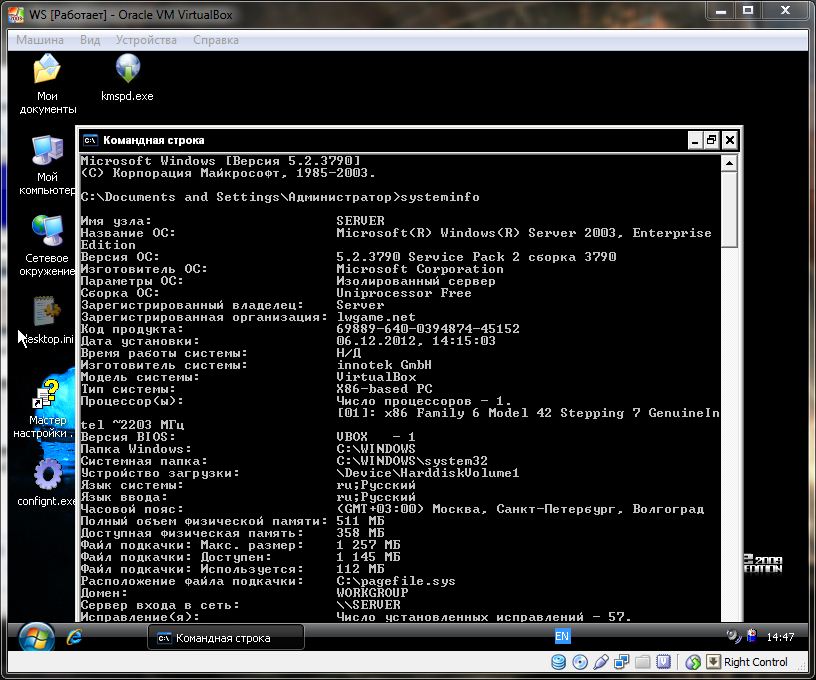Click the virtualization (V chip) indicator icon
The height and width of the screenshot is (680, 816).
pyautogui.click(x=664, y=662)
